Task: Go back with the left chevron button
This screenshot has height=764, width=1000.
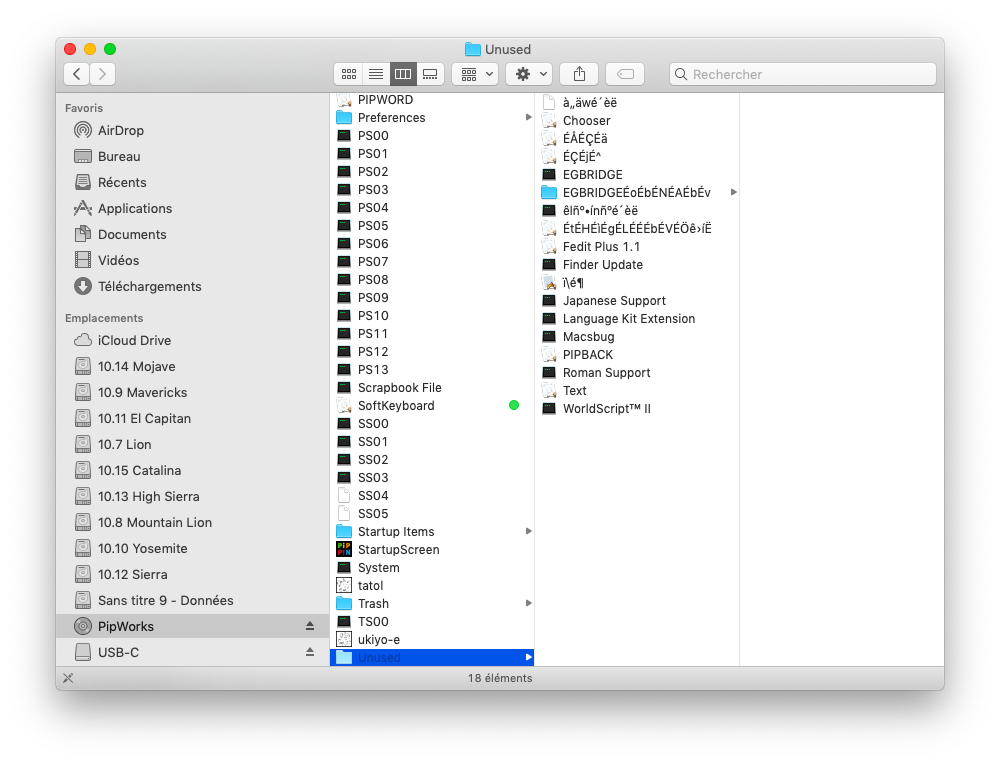Action: pos(77,74)
